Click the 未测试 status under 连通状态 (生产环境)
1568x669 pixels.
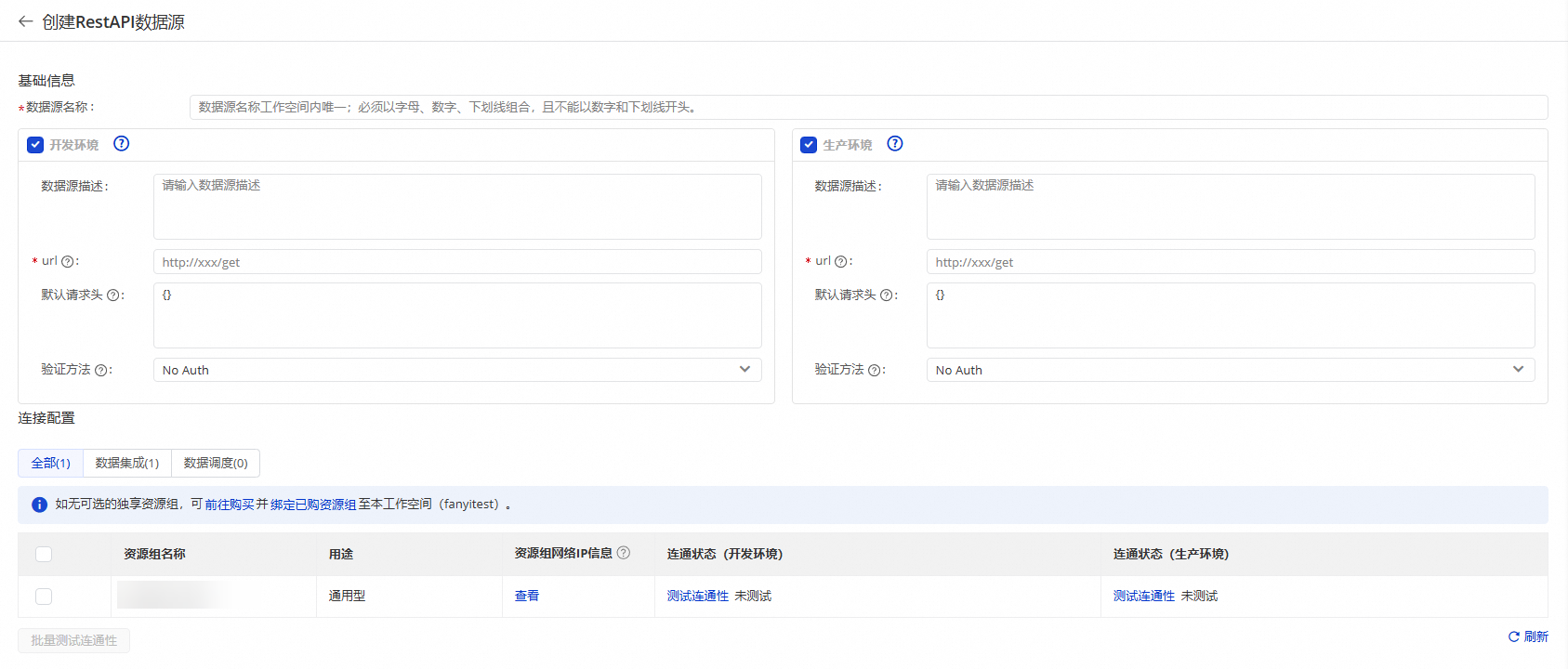coord(1199,596)
